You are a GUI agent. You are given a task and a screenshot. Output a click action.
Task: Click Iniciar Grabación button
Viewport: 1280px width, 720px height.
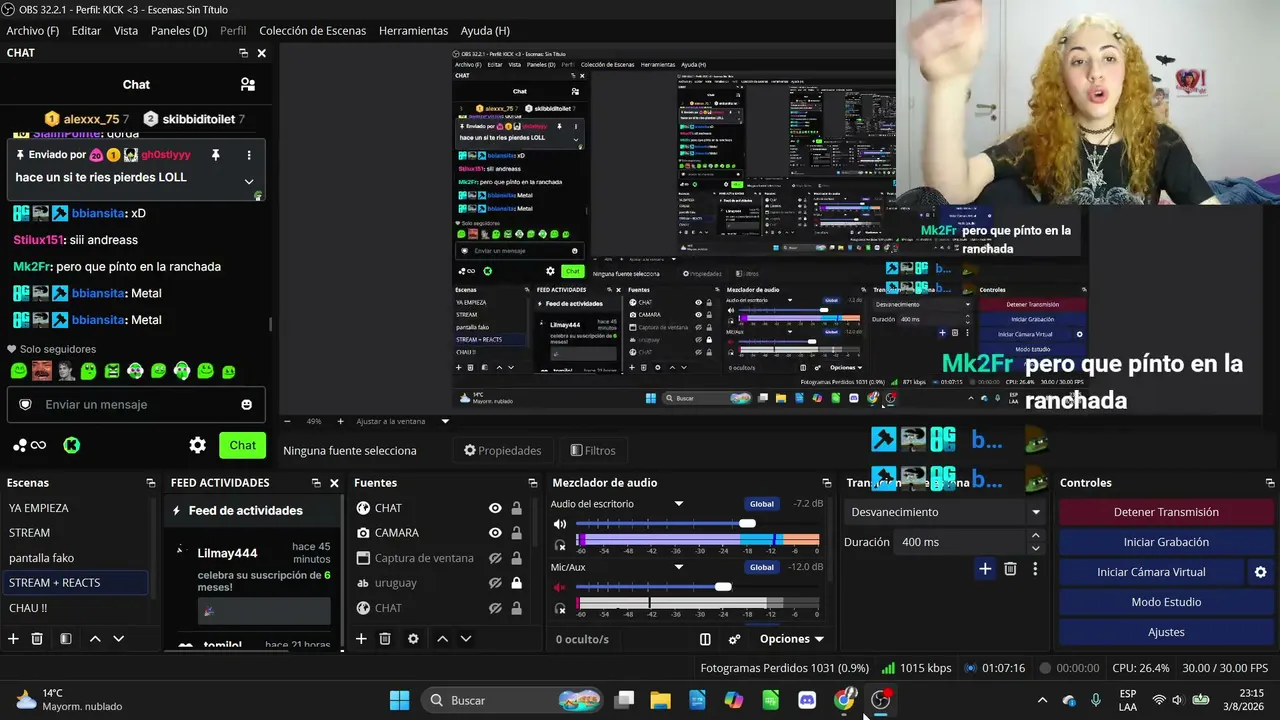point(1166,542)
